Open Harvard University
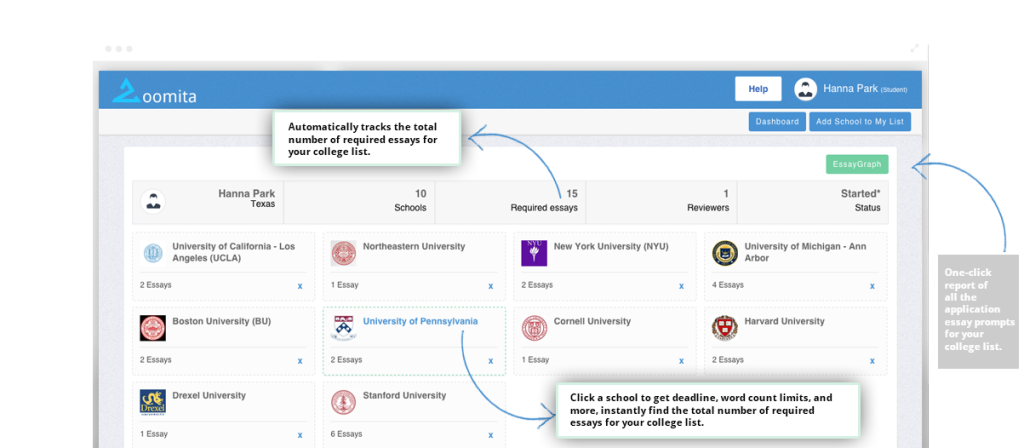Viewport: 1024px width, 448px height. click(784, 321)
